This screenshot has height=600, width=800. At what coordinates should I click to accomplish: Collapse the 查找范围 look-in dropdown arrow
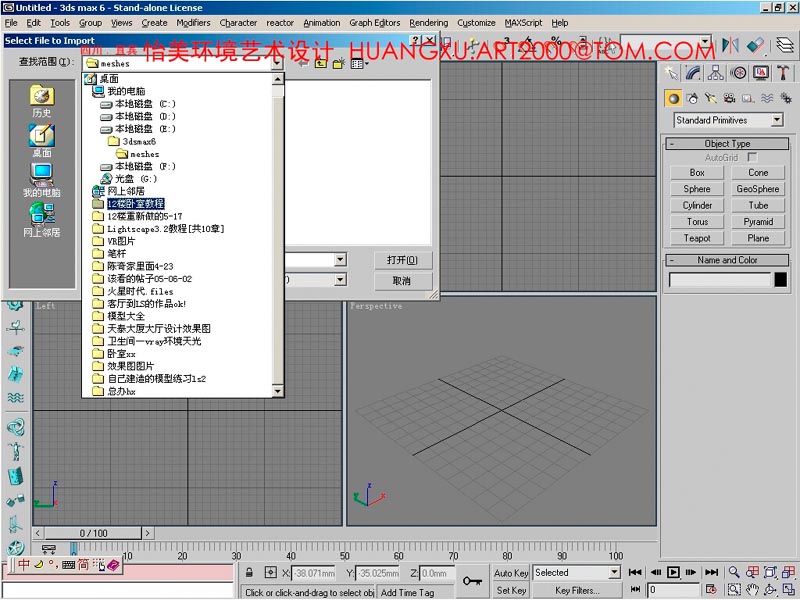277,63
